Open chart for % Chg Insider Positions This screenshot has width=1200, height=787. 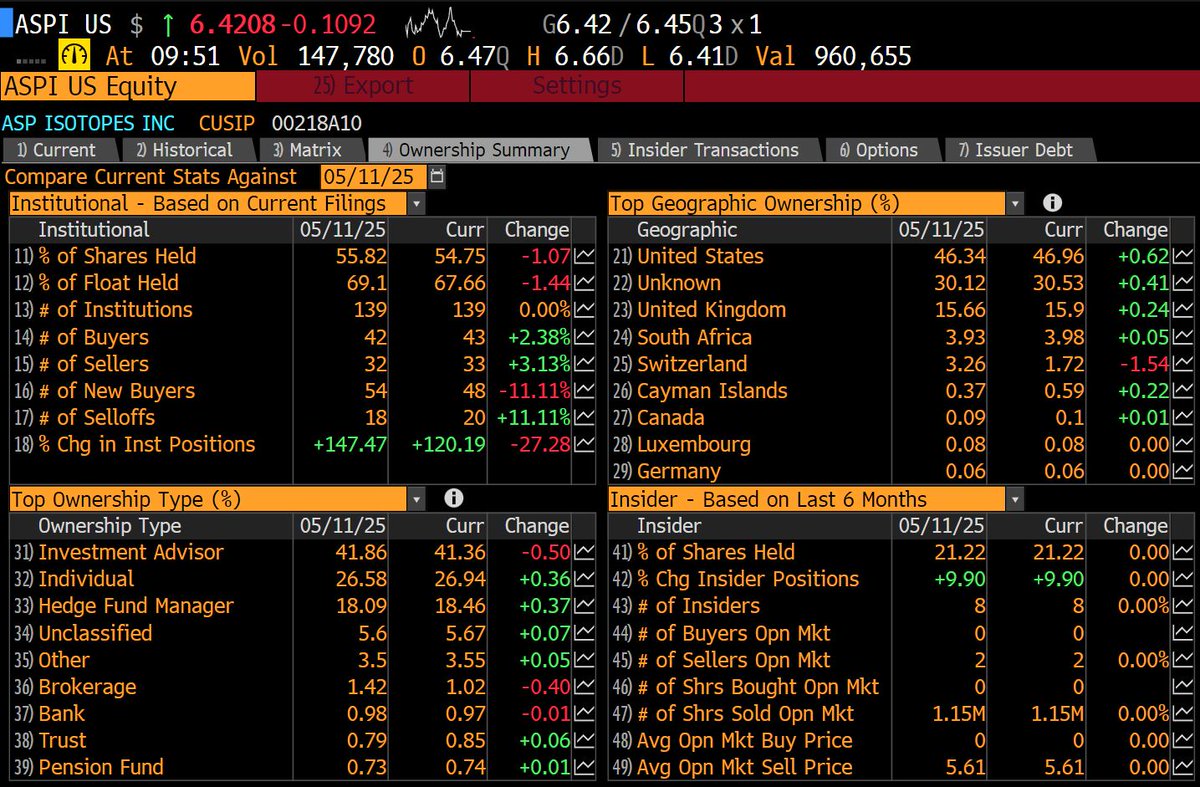(1183, 579)
